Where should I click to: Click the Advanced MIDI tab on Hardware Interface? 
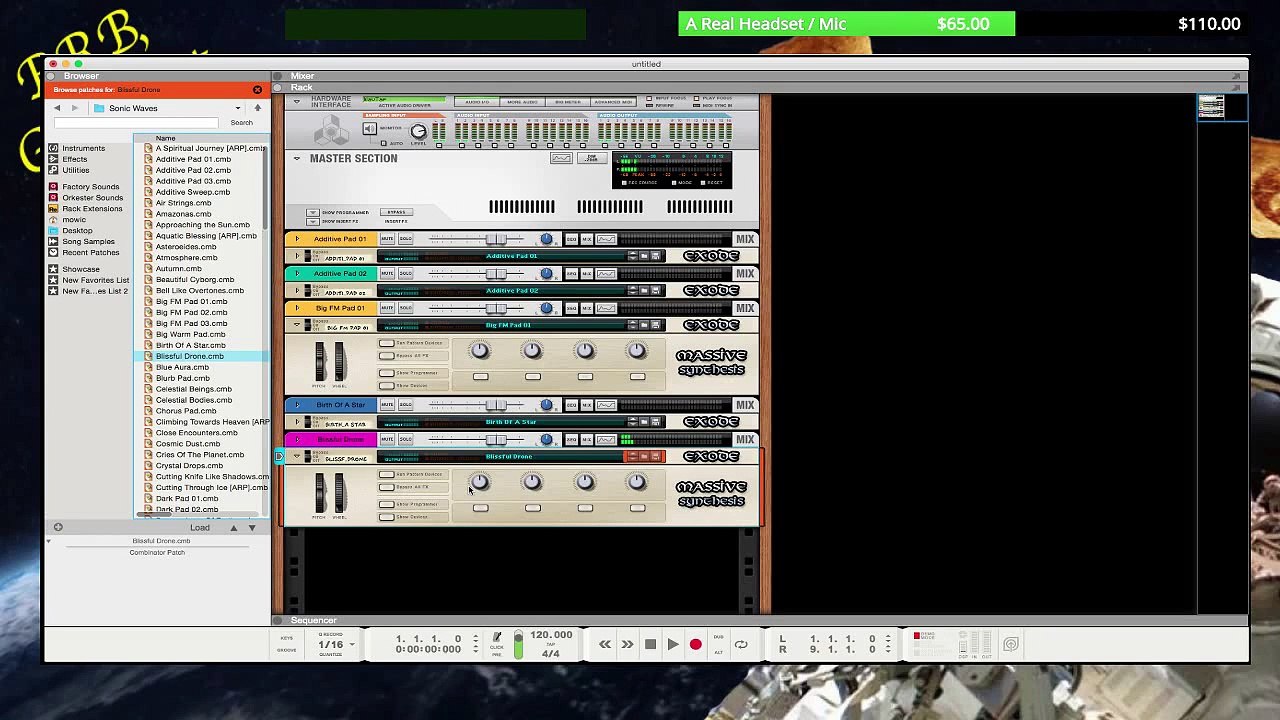click(613, 102)
